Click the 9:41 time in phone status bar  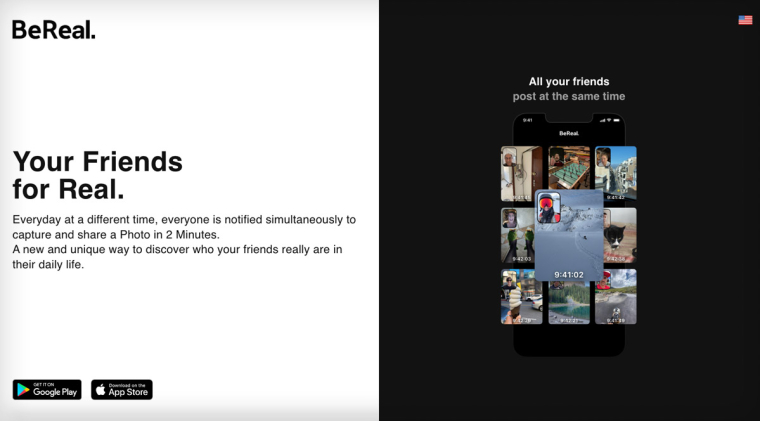coord(528,120)
